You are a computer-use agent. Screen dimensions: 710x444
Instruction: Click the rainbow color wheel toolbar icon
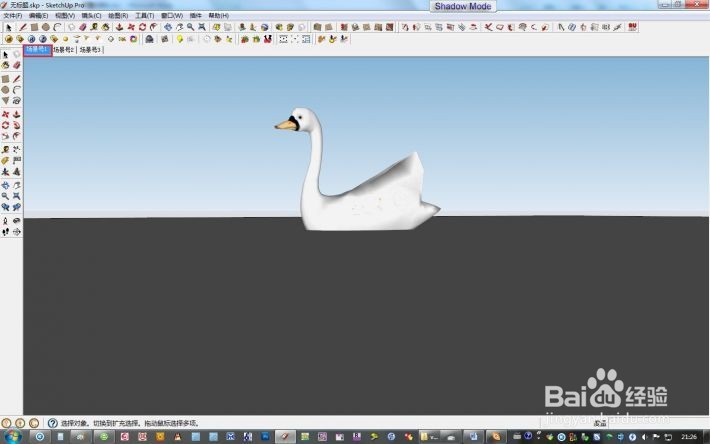pos(134,39)
